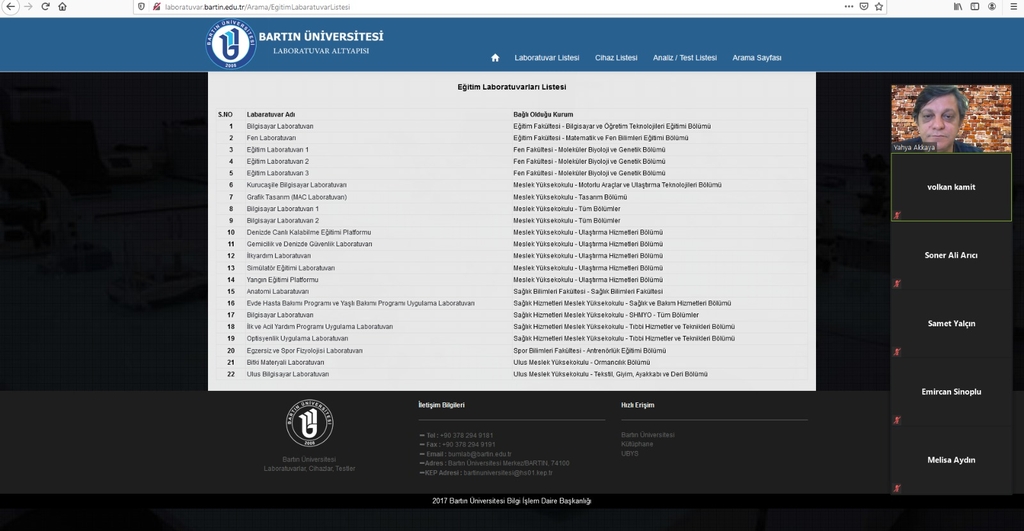
Task: Click the Kütüphane quick access link
Action: [636, 444]
